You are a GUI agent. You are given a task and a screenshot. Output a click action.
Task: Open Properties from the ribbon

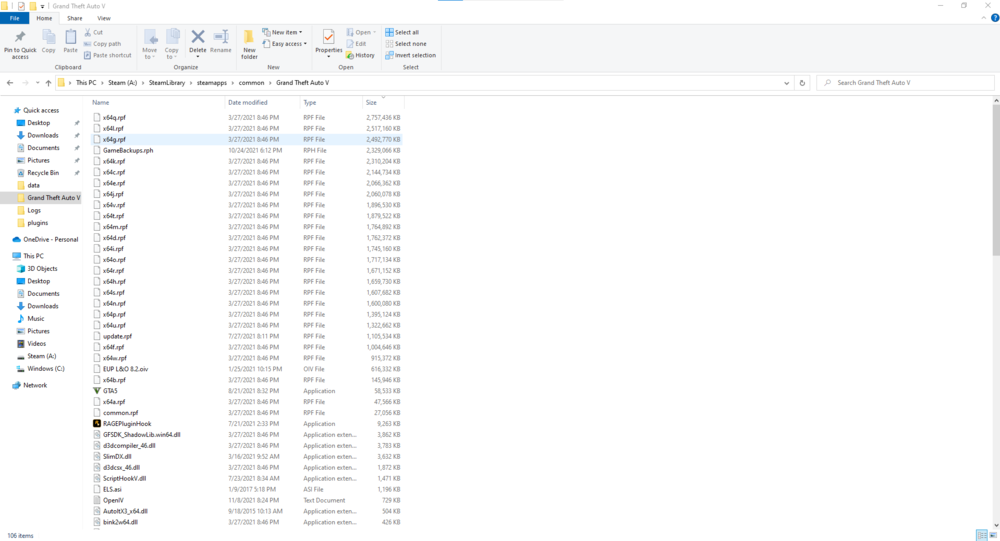coord(328,41)
